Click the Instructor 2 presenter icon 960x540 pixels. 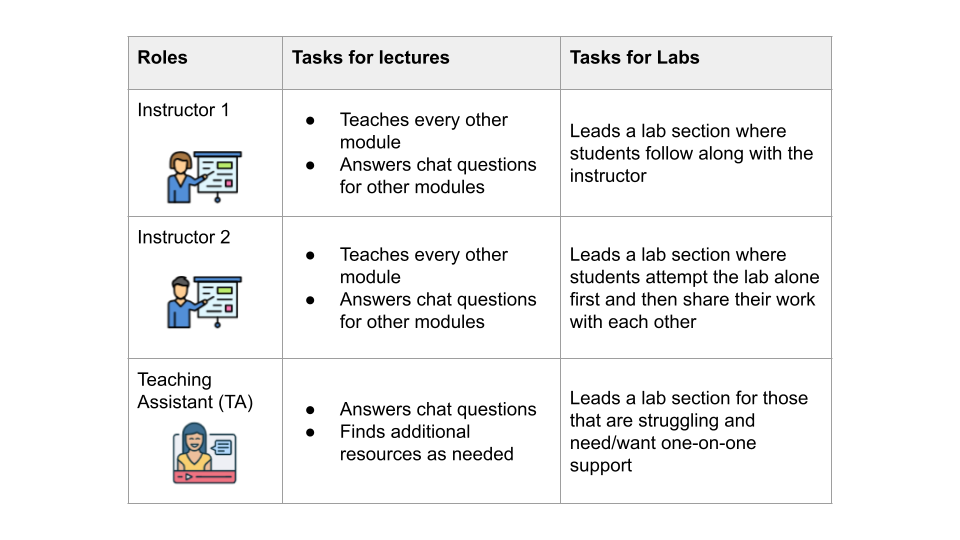(x=204, y=301)
